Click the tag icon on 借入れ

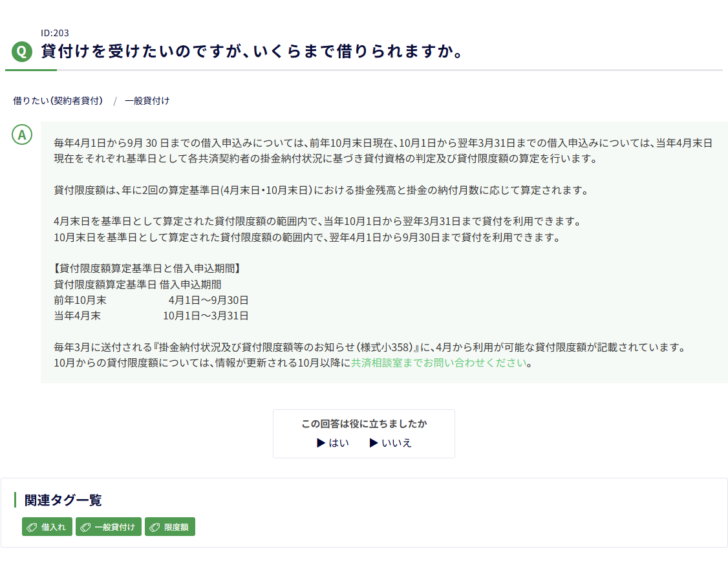[32, 527]
